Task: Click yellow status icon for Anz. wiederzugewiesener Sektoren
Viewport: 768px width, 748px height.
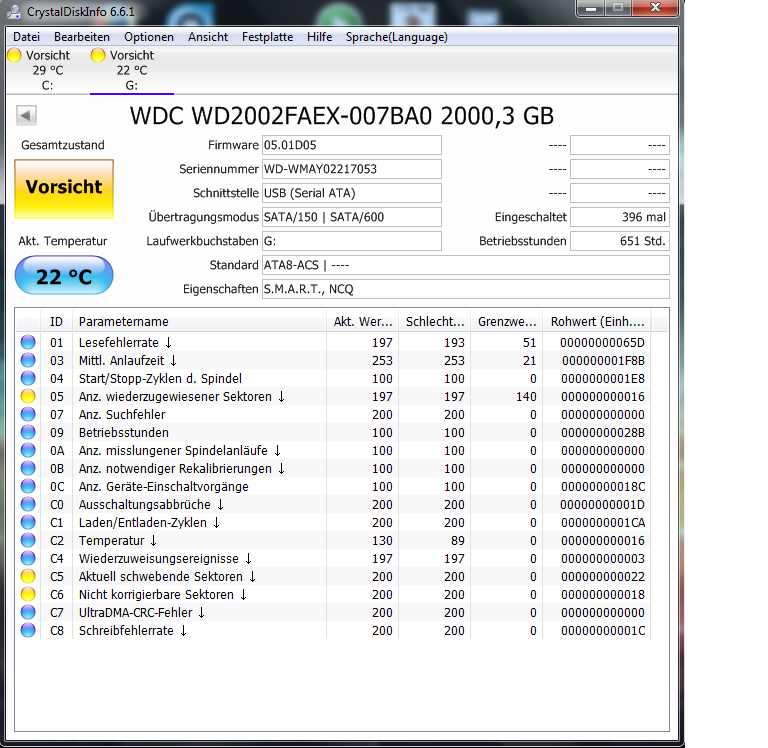Action: 28,396
